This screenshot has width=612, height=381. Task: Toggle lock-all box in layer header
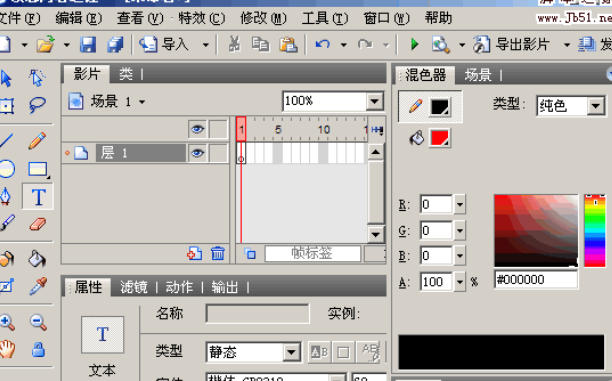pyautogui.click(x=218, y=129)
